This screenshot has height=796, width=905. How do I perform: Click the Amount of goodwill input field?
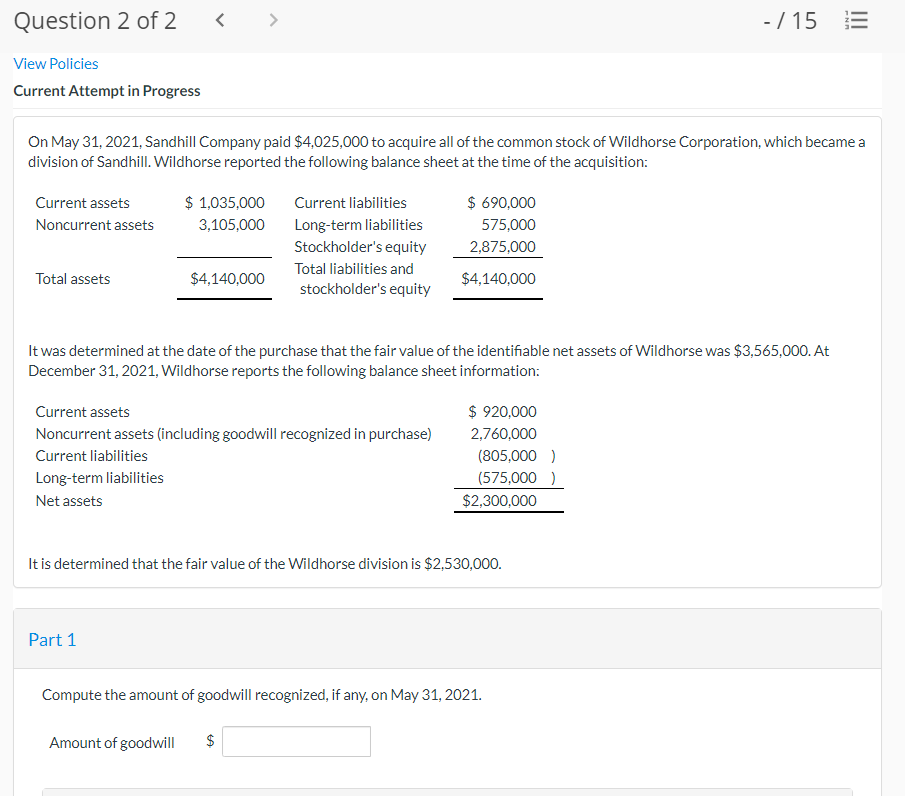coord(296,740)
